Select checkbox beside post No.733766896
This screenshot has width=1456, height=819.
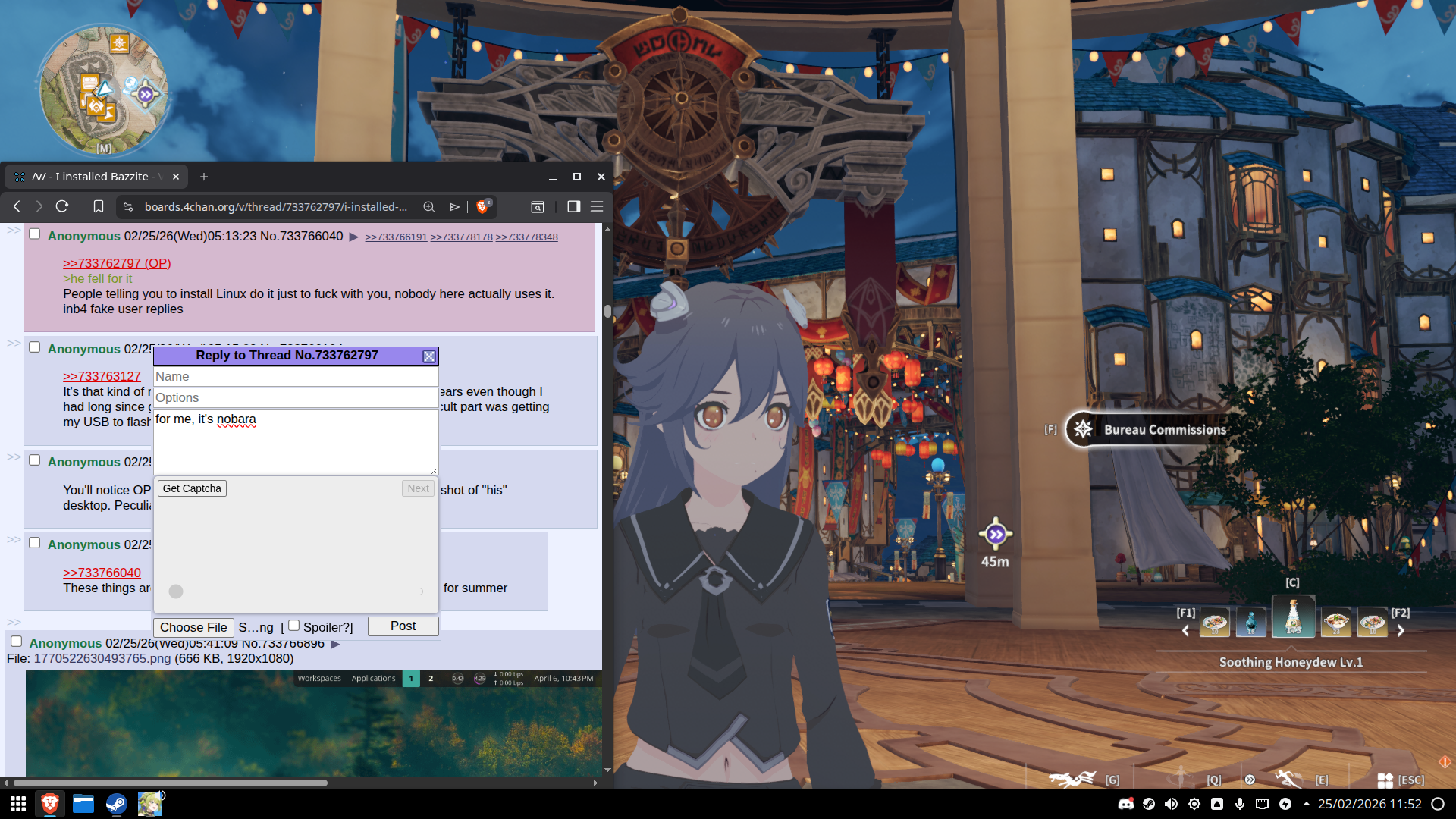[x=17, y=642]
